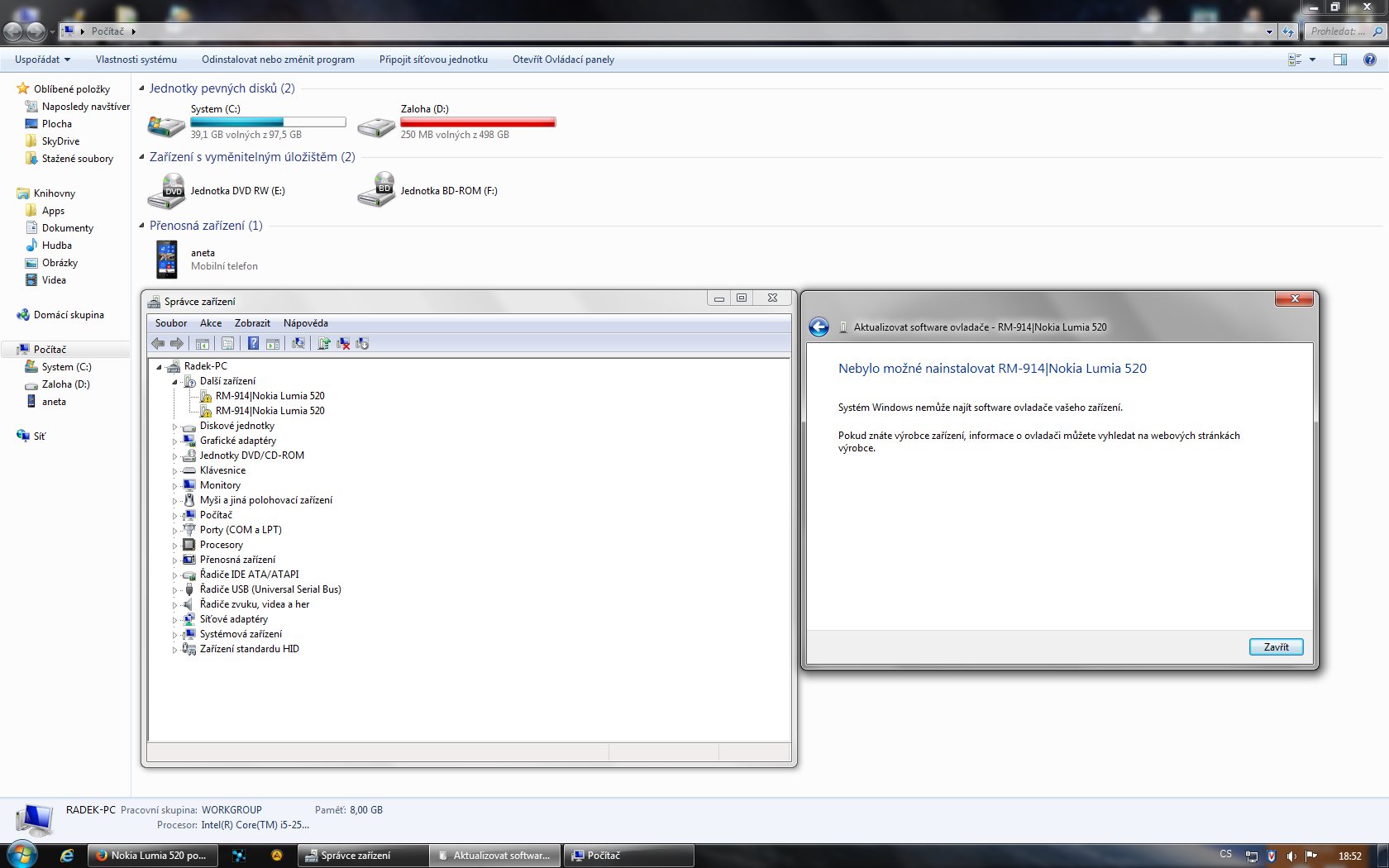This screenshot has width=1389, height=868.
Task: Click the Počítač address bar breadcrumb
Action: coord(107,31)
